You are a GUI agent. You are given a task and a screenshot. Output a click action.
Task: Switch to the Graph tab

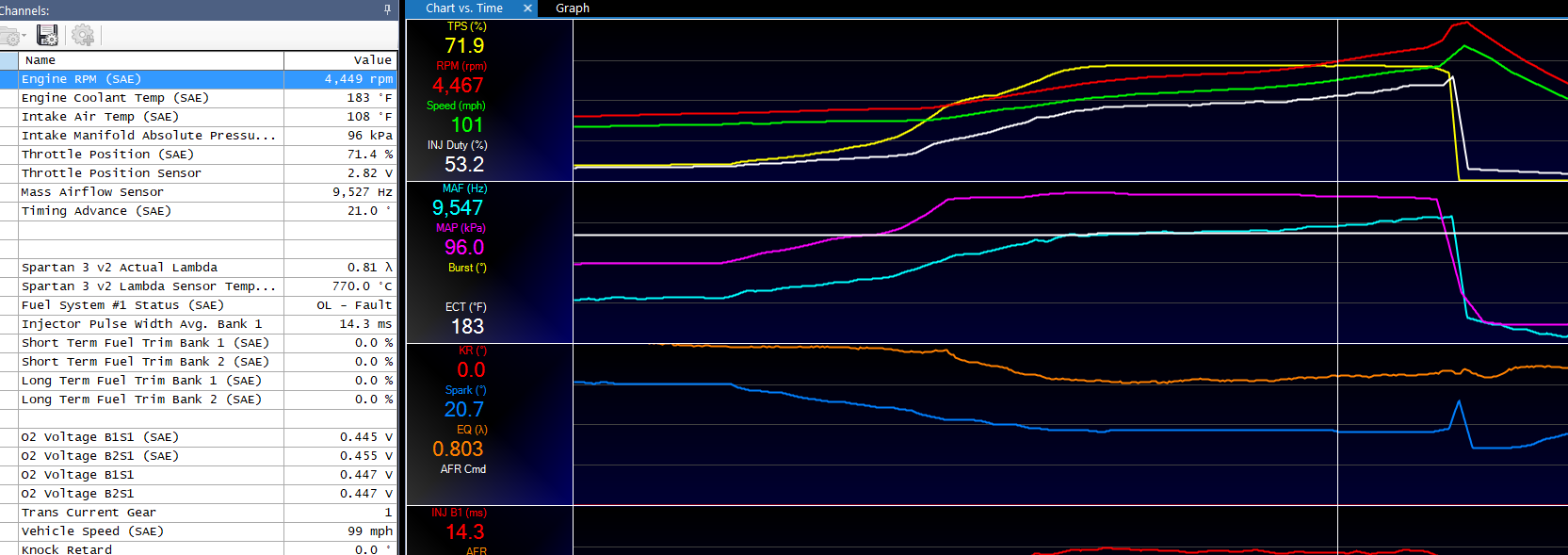point(573,8)
